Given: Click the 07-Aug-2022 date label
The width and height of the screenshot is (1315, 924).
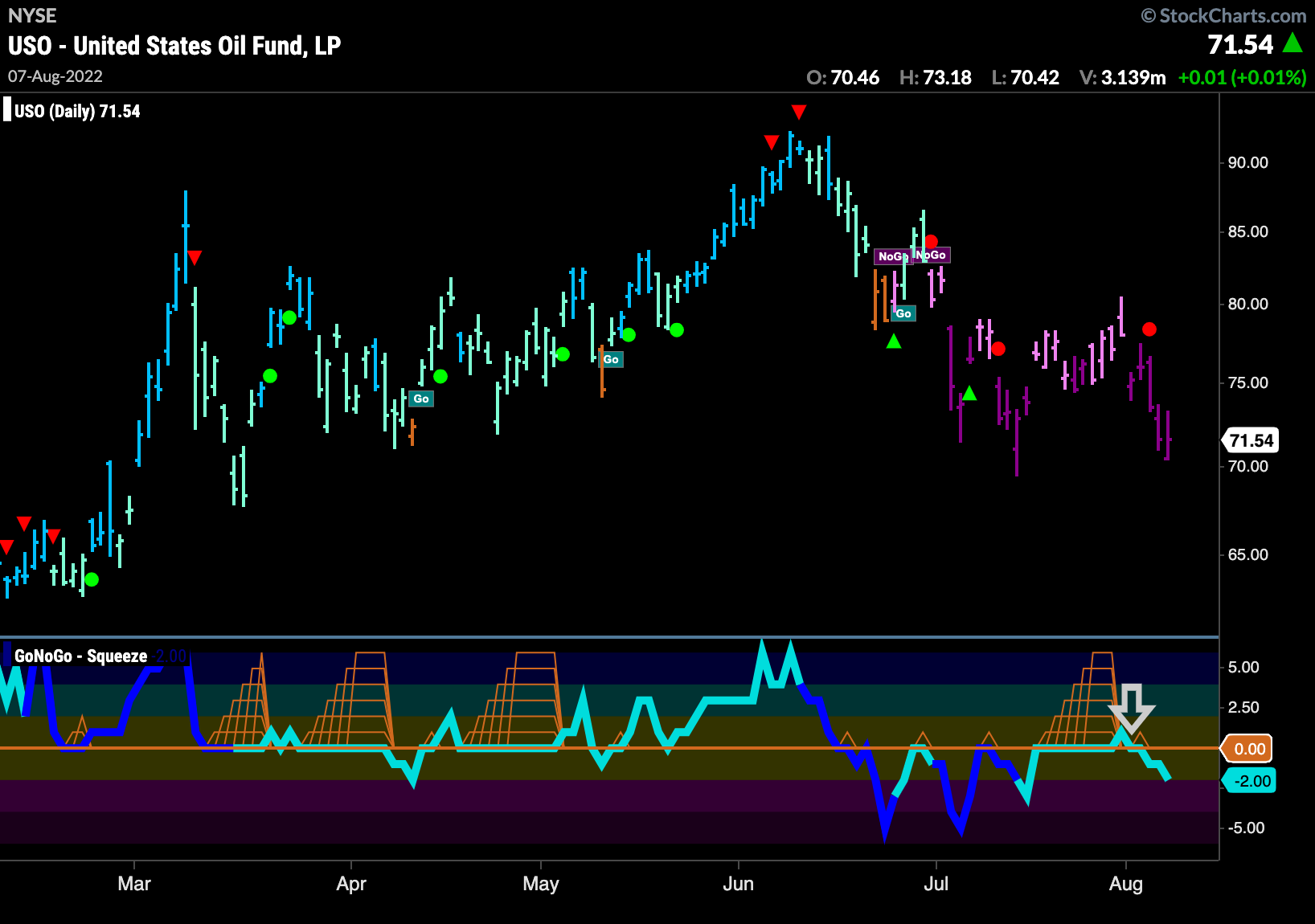Looking at the screenshot, I should (x=55, y=76).
